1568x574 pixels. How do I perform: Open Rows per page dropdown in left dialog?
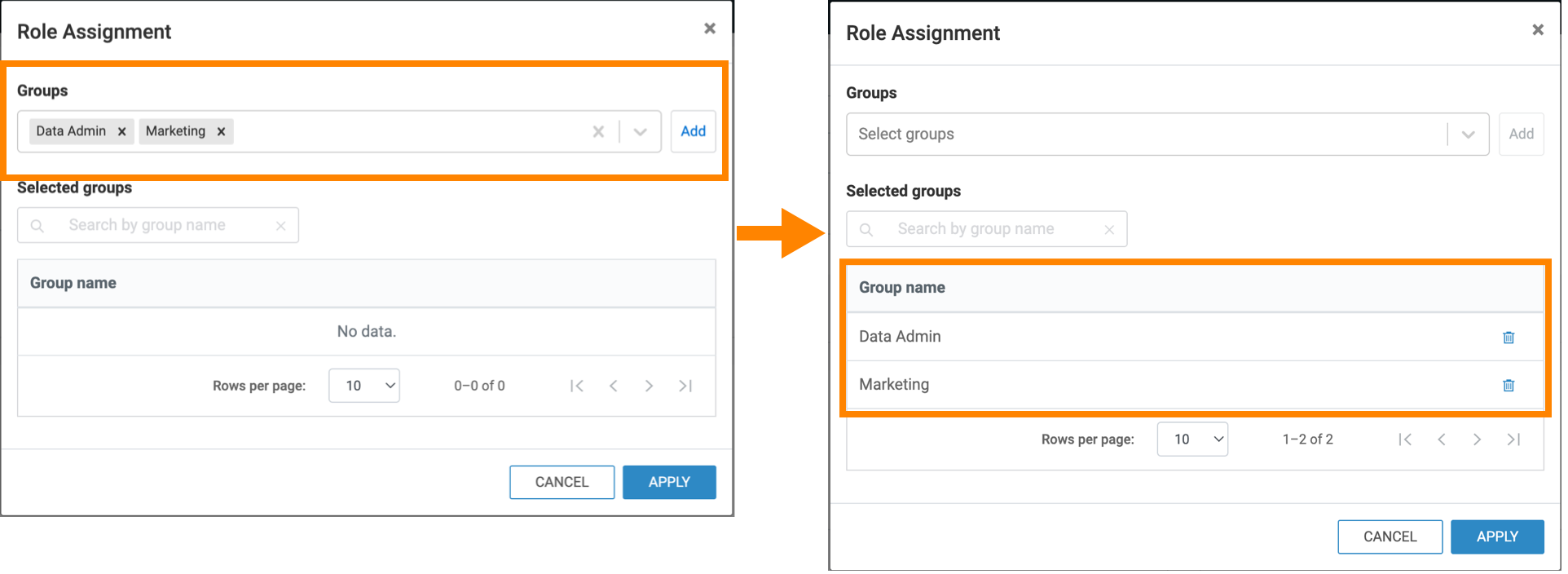point(364,386)
